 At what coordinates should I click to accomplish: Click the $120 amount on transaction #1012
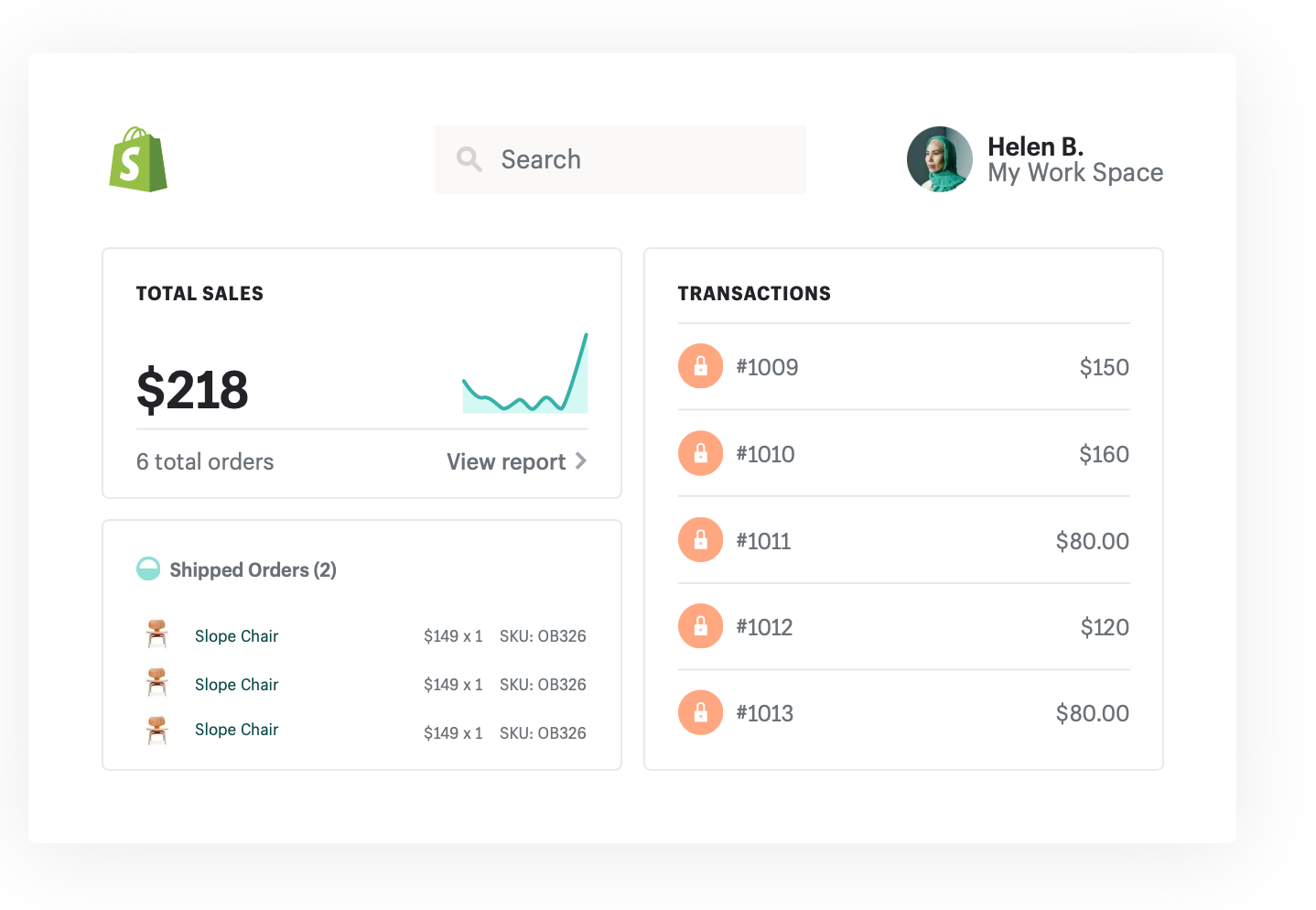tap(1104, 627)
